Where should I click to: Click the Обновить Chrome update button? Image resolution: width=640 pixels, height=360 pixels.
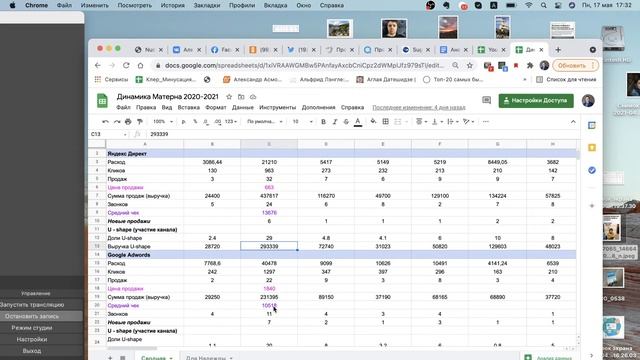[x=576, y=65]
